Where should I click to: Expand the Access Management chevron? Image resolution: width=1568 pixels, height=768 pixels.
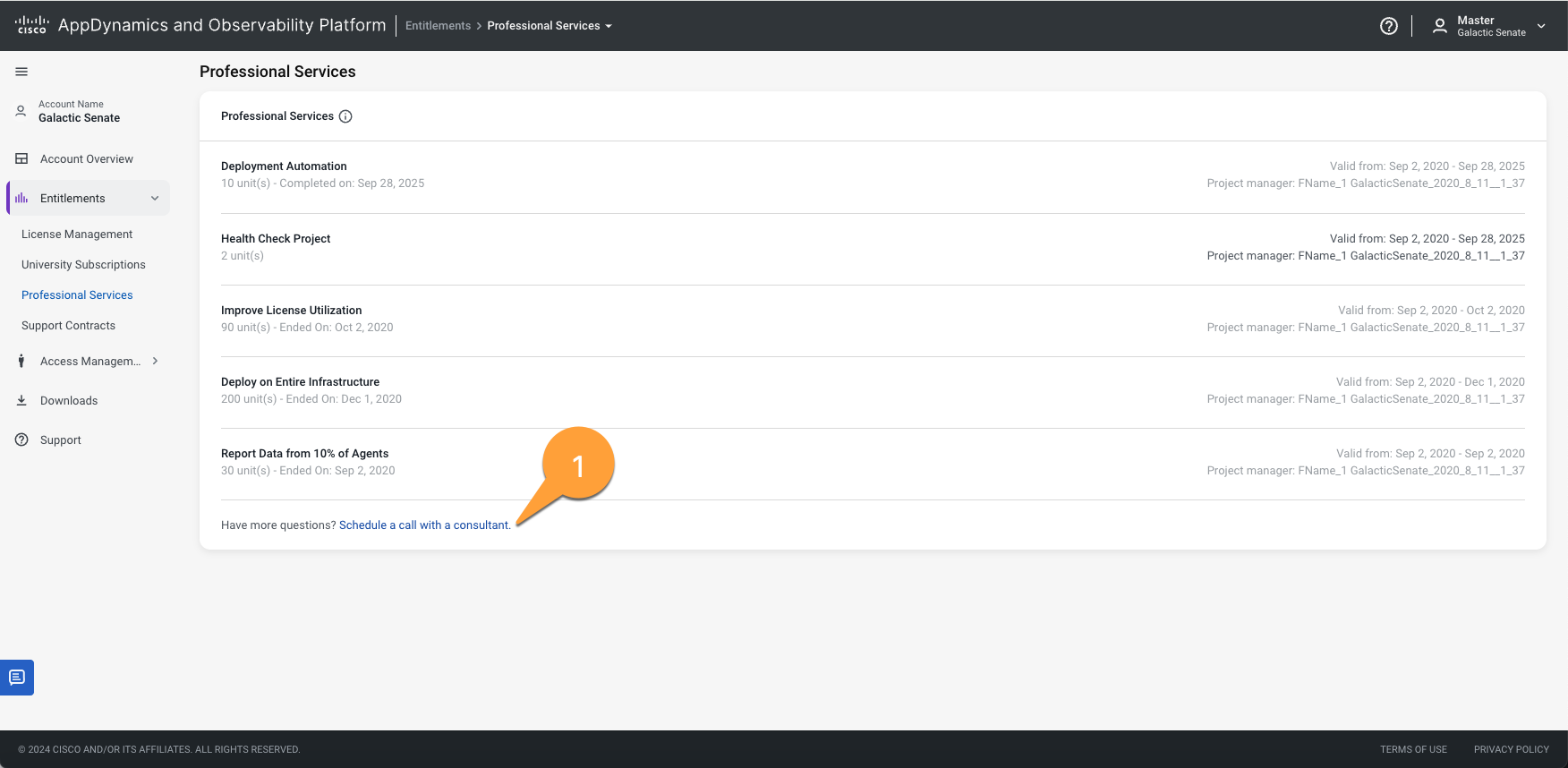click(155, 361)
